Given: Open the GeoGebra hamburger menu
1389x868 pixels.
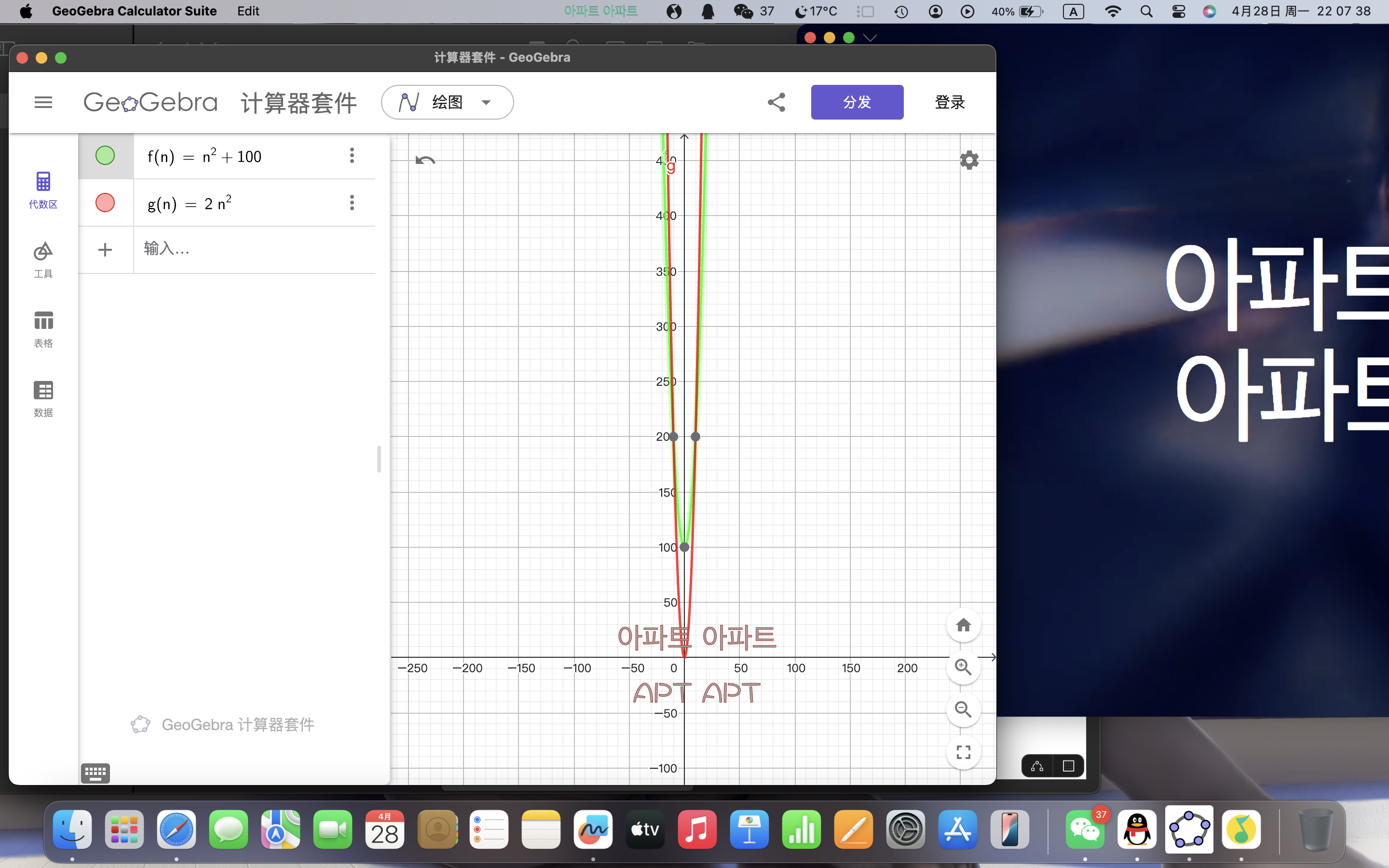Looking at the screenshot, I should (x=43, y=102).
